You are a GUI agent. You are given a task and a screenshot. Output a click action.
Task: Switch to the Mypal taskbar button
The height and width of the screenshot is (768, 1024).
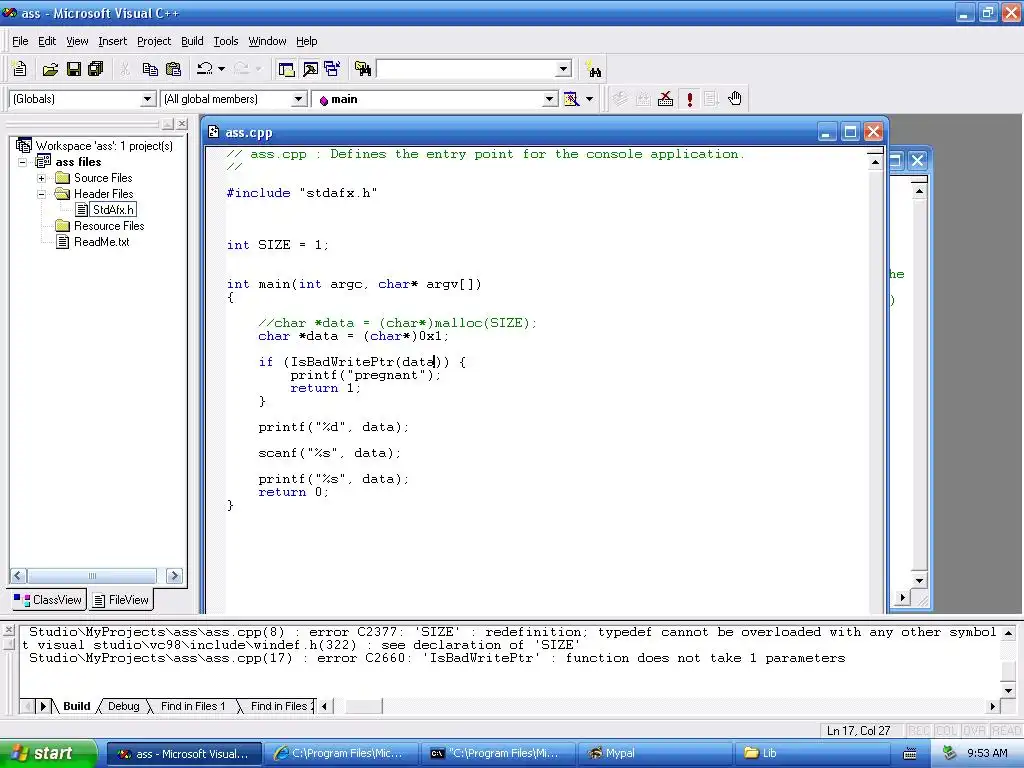tap(654, 753)
